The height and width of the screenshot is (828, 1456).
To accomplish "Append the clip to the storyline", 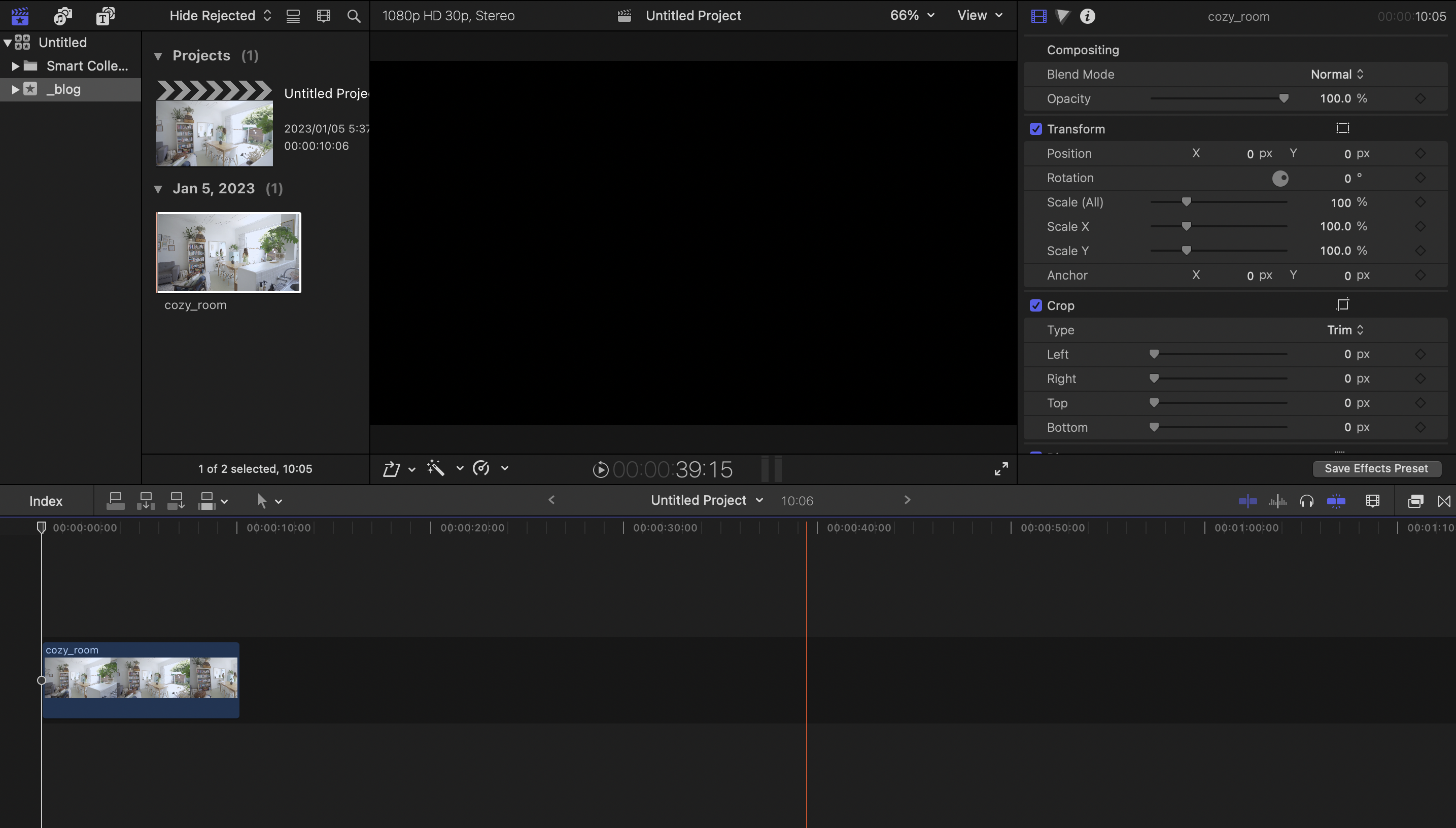I will click(176, 501).
